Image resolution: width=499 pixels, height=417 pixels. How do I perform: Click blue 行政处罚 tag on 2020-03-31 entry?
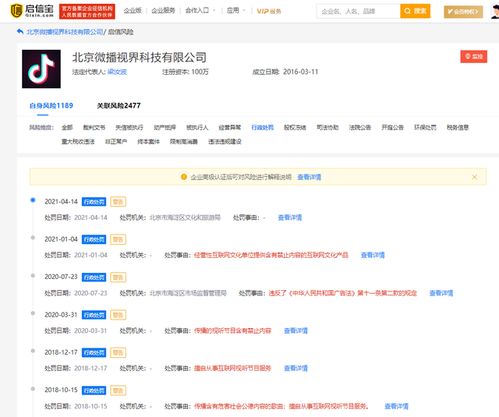point(94,315)
